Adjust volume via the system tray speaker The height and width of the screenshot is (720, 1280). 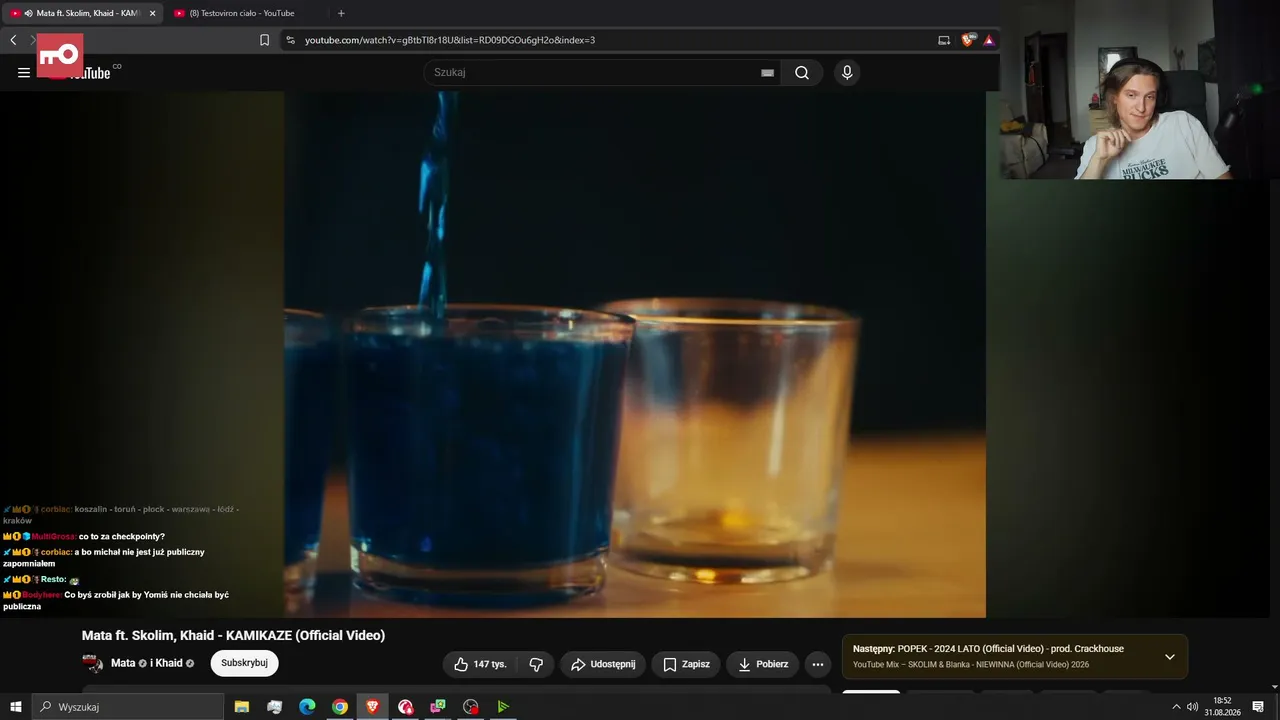pyautogui.click(x=1193, y=707)
